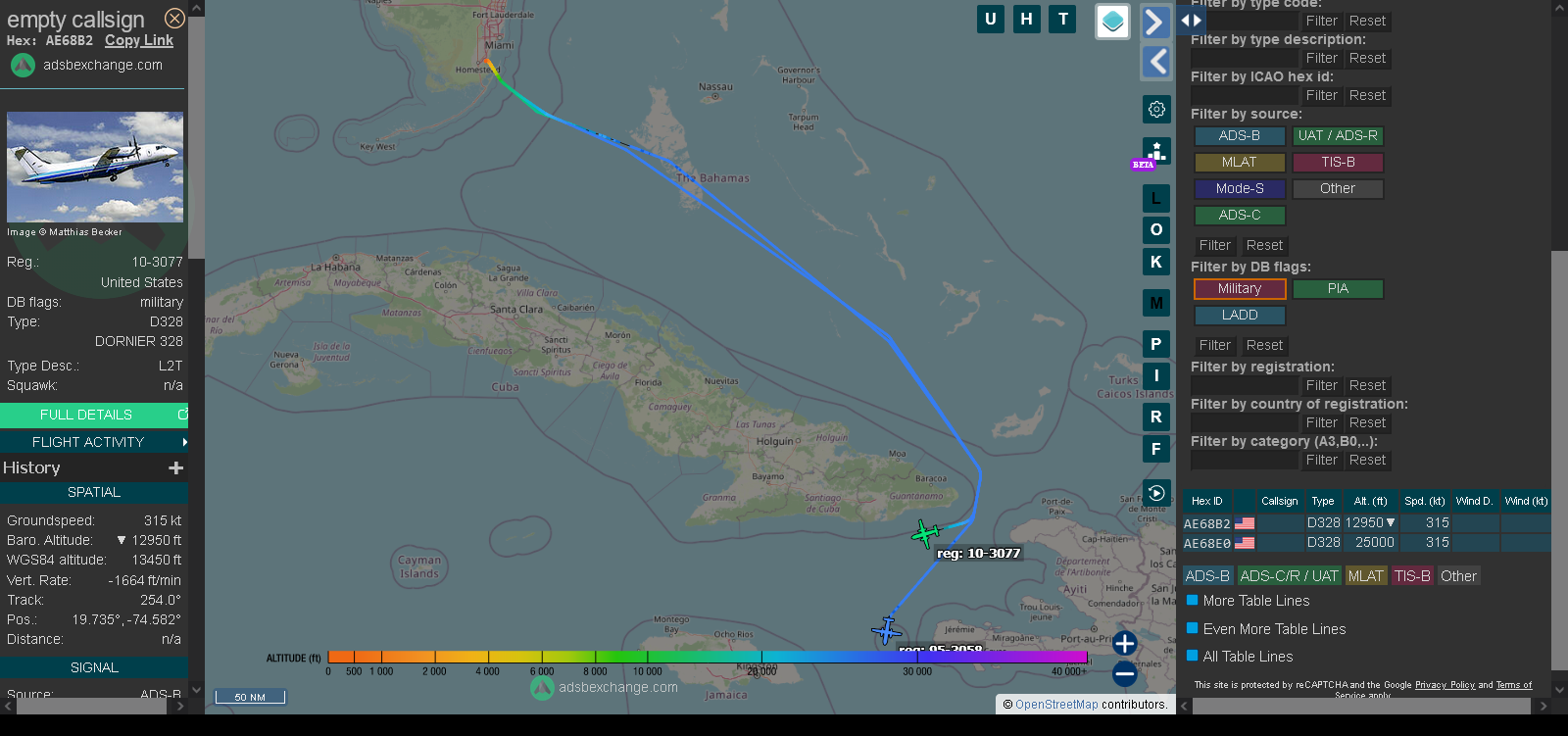
Task: Click the sidebar width toggle arrows
Action: pos(1191,20)
